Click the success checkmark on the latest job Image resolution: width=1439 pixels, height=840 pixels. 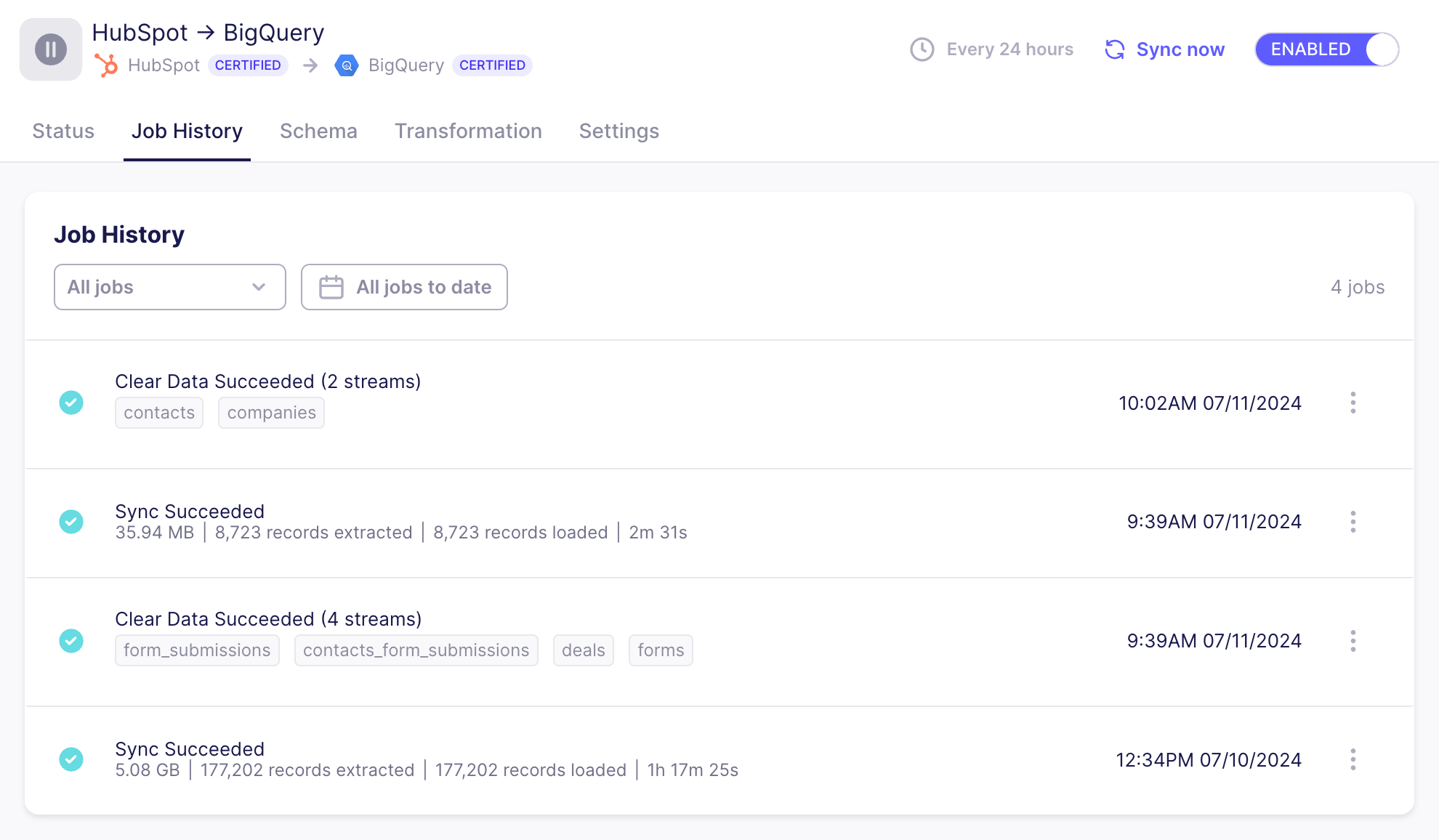pos(71,403)
